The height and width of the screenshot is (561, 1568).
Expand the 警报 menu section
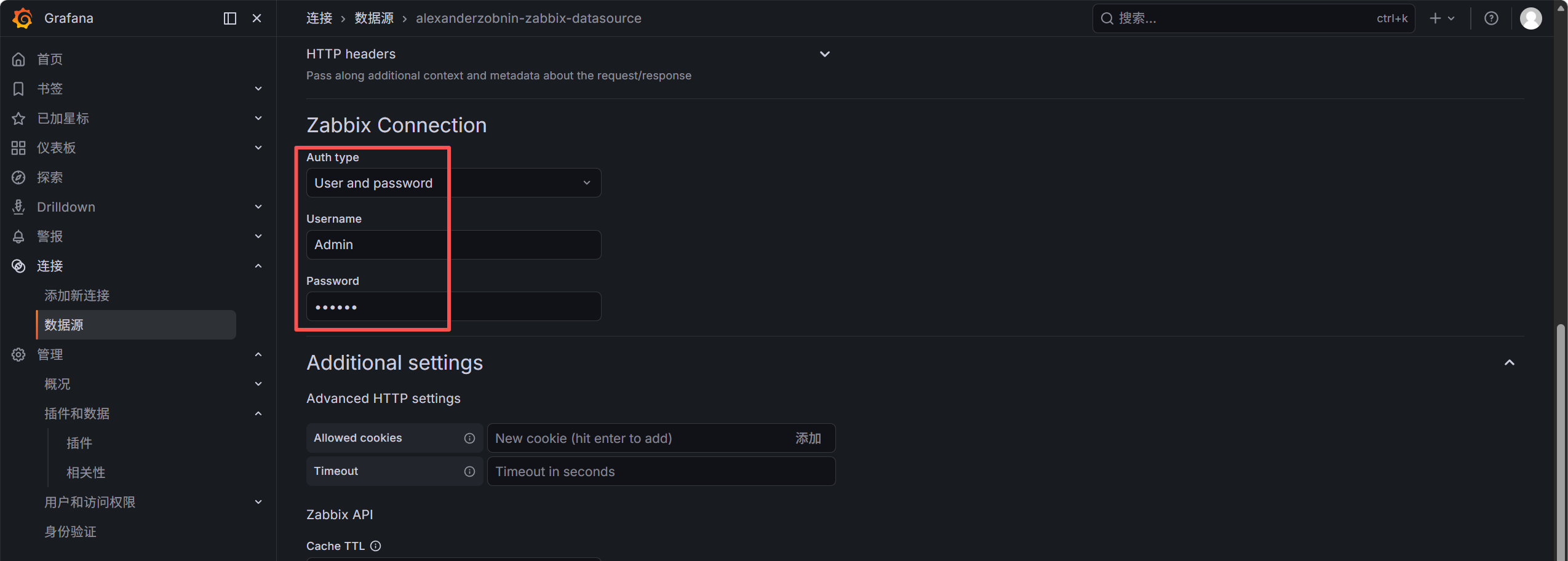pyautogui.click(x=258, y=236)
